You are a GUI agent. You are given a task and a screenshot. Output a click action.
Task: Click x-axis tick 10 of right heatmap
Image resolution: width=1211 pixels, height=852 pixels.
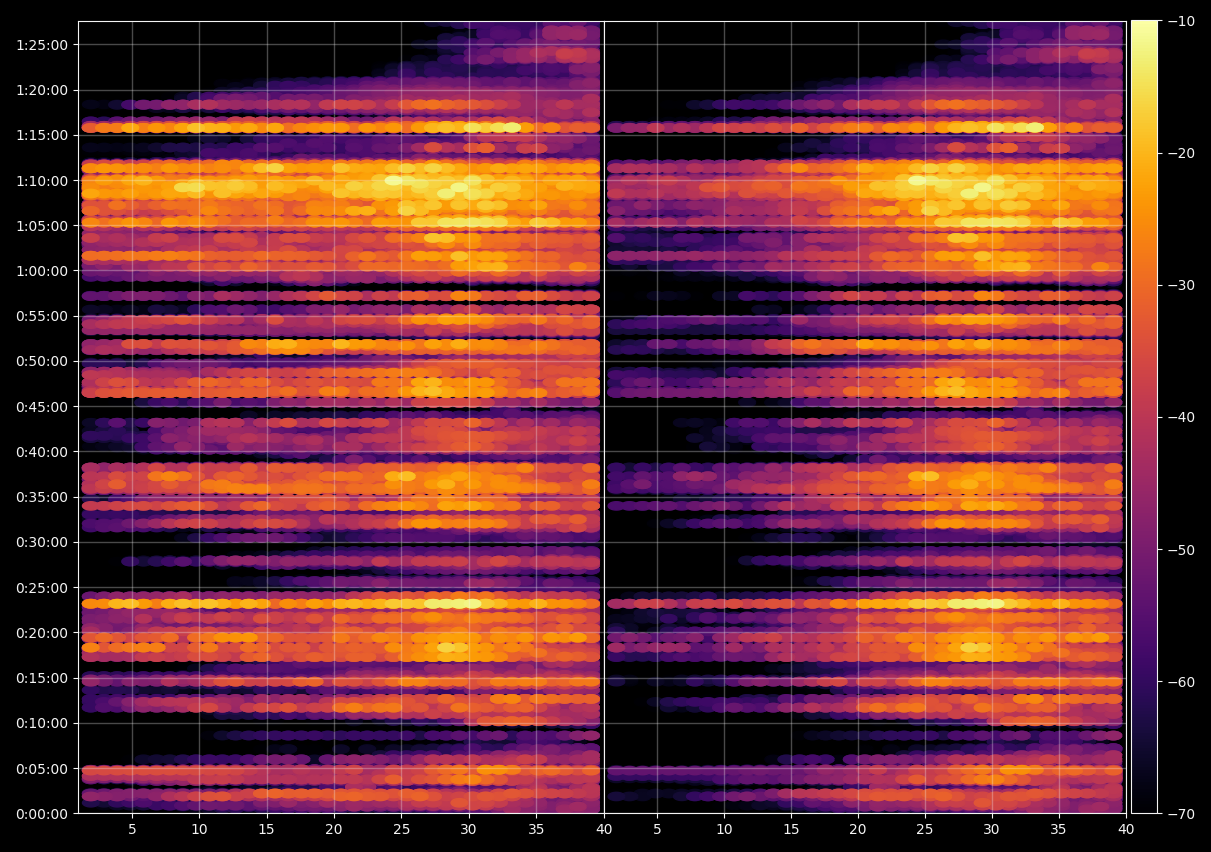click(x=724, y=830)
